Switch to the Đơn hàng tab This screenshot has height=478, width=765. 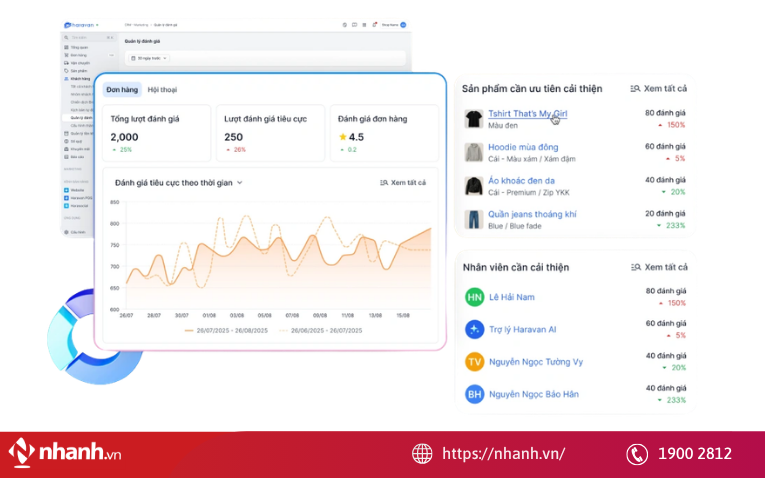(121, 90)
